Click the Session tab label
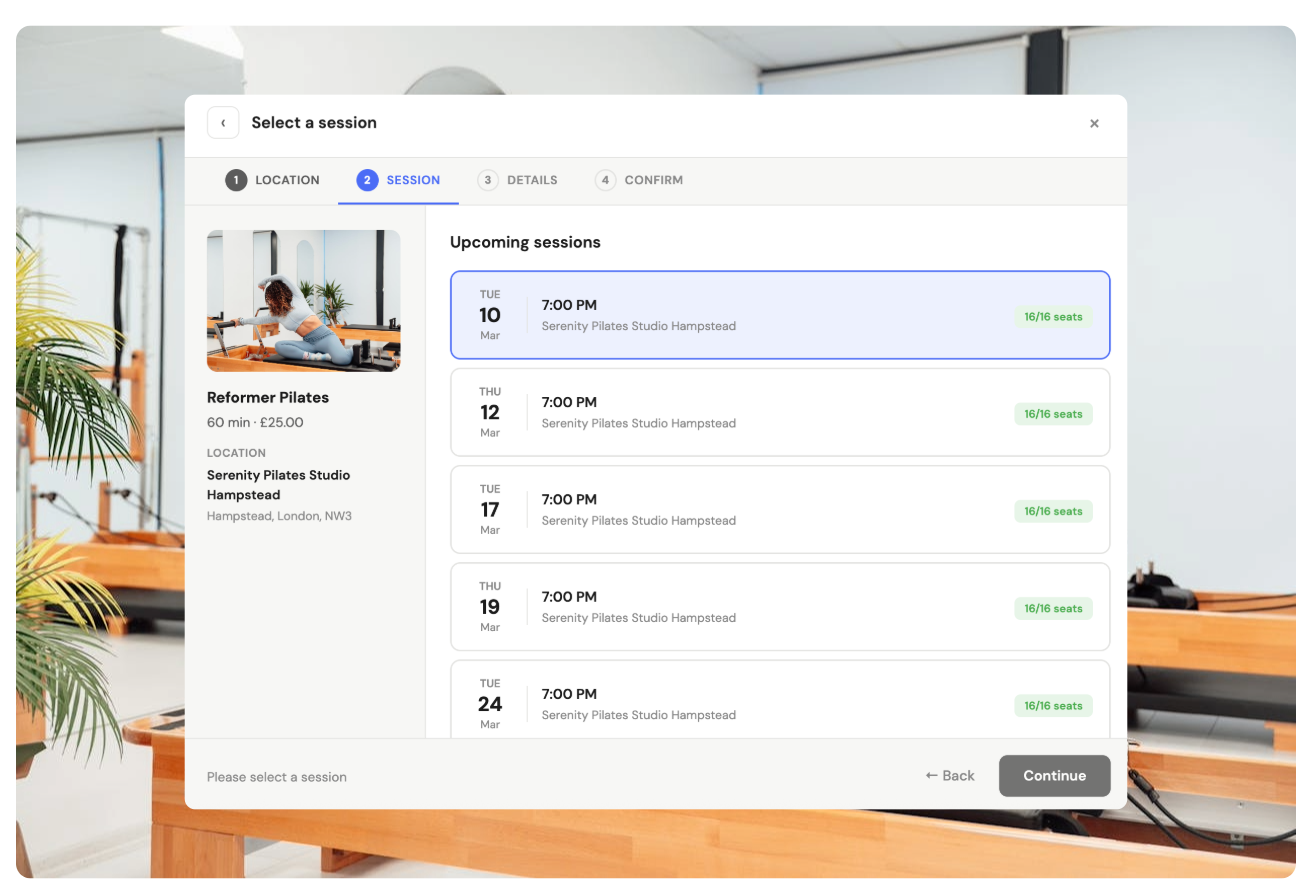Screen dimensions: 1314x890 (413, 180)
